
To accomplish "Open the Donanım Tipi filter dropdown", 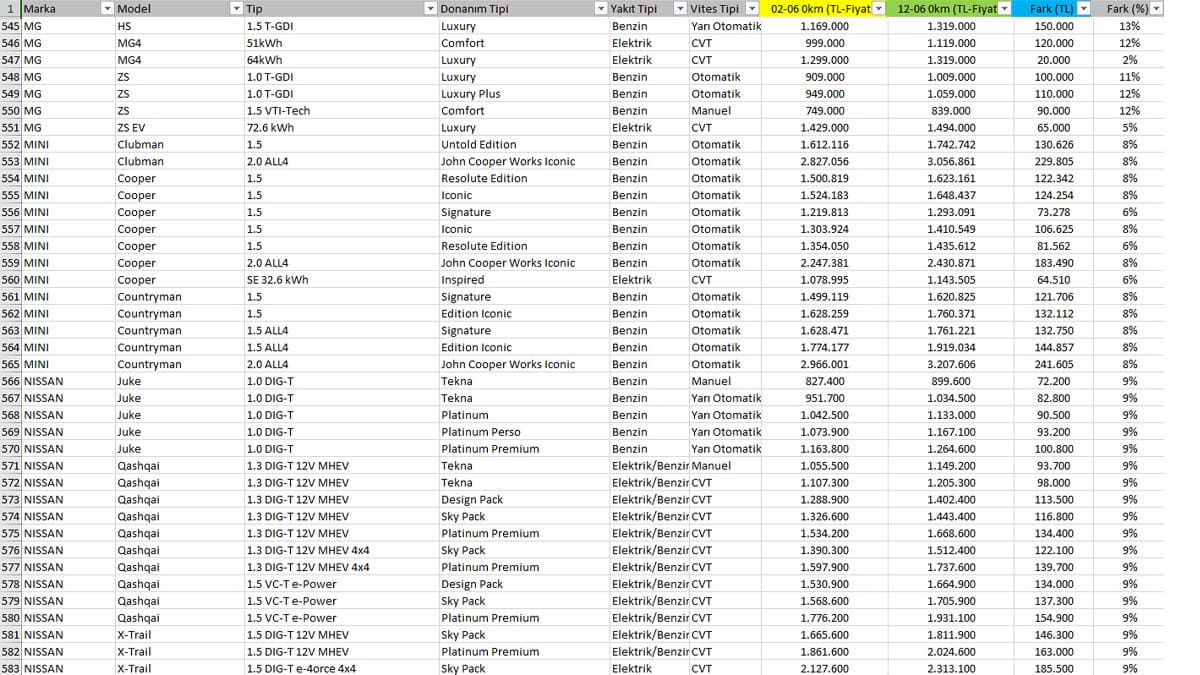I will (600, 9).
